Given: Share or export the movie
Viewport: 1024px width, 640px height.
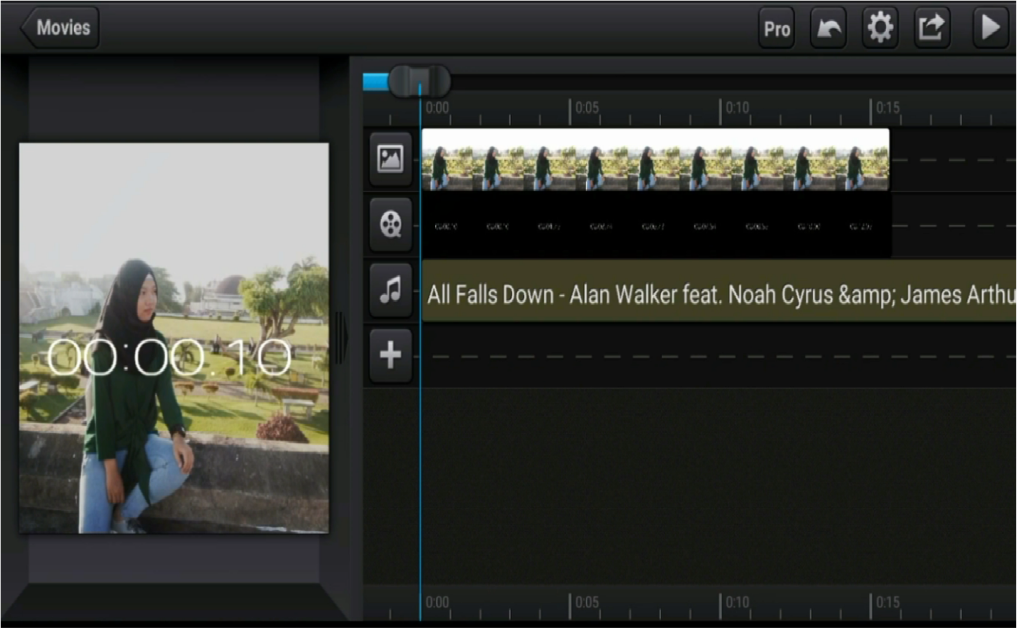Looking at the screenshot, I should point(932,28).
